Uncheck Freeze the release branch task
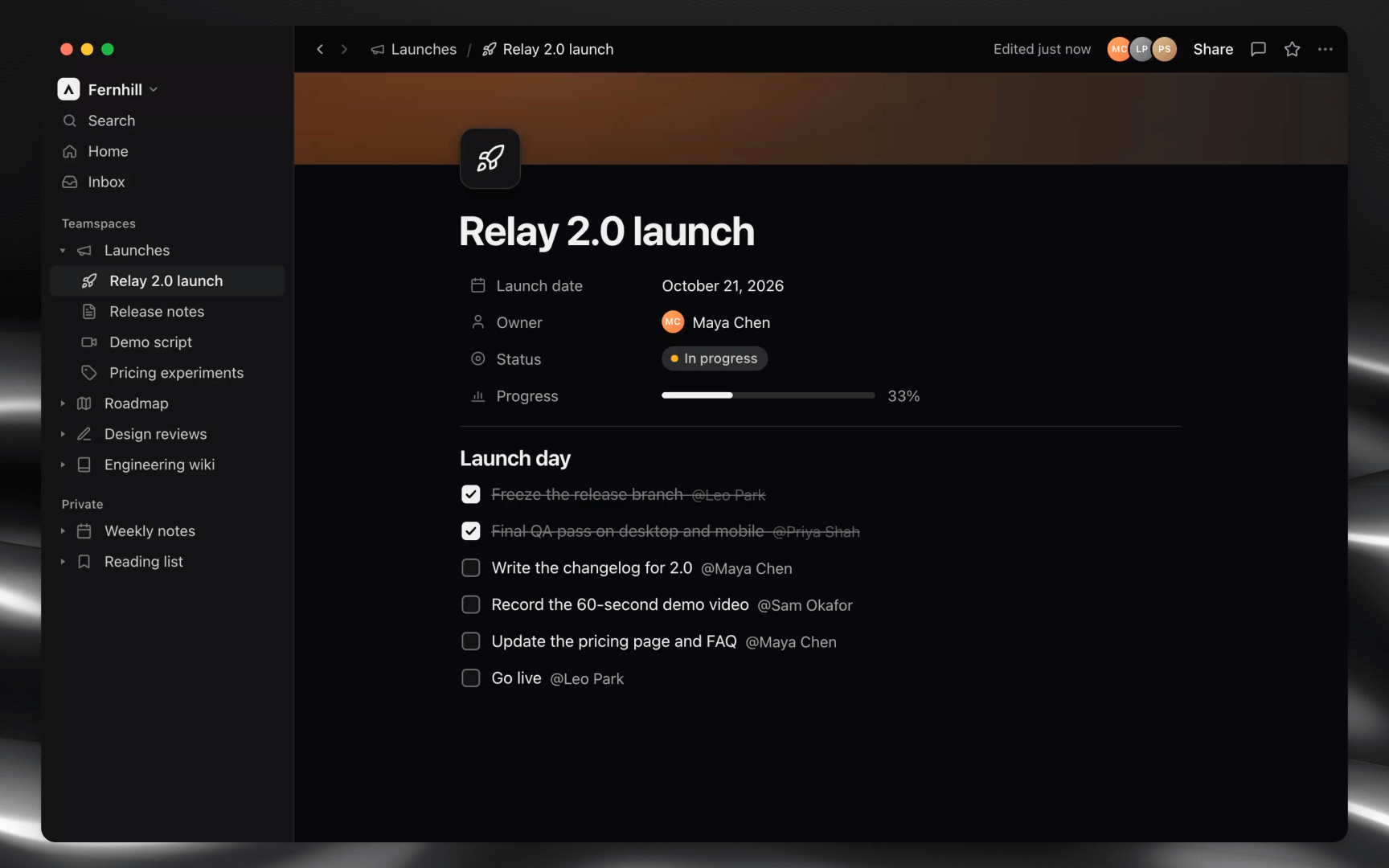The image size is (1389, 868). tap(471, 494)
